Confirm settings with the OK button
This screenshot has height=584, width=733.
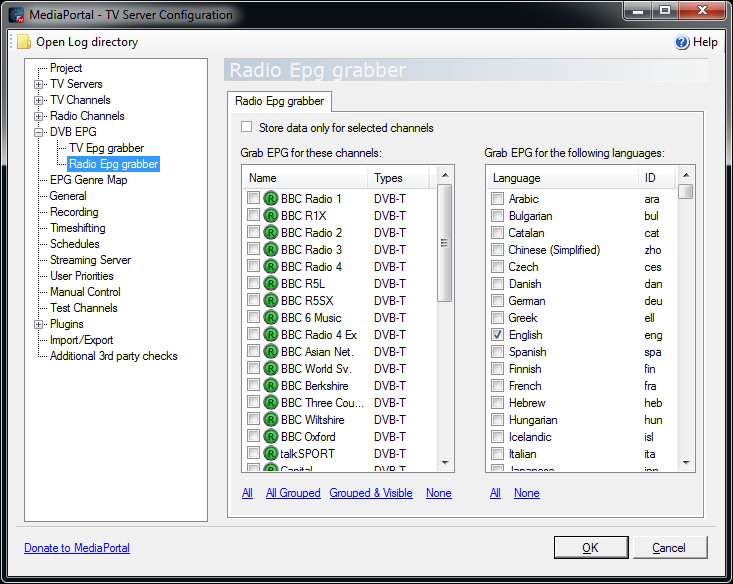point(591,548)
